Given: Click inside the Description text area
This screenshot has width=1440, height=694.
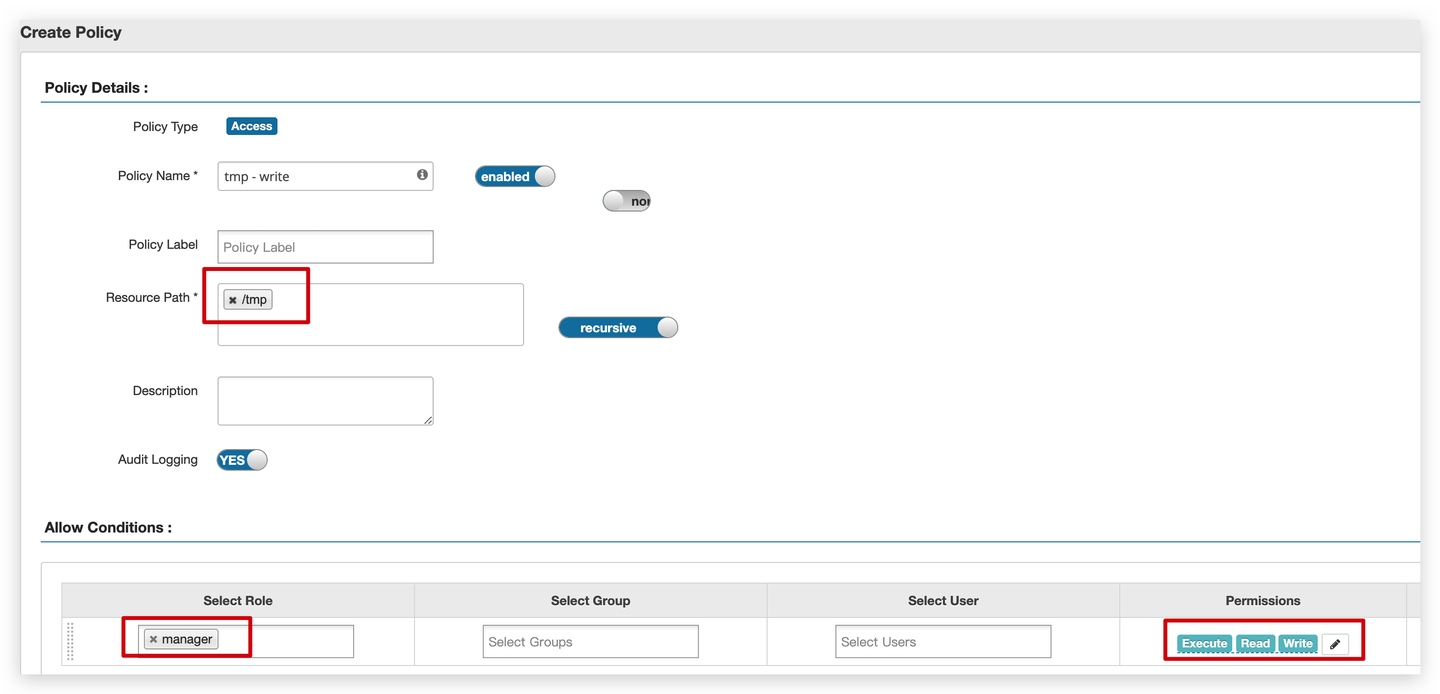Looking at the screenshot, I should click(325, 400).
